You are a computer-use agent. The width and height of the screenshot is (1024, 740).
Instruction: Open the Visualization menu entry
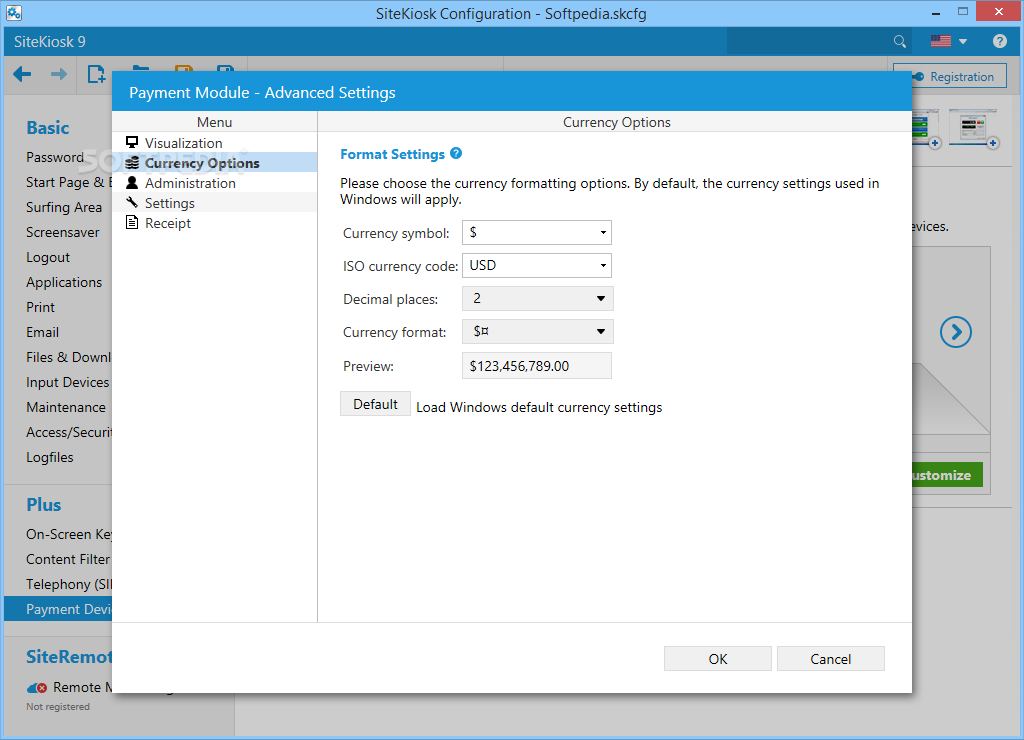215,142
